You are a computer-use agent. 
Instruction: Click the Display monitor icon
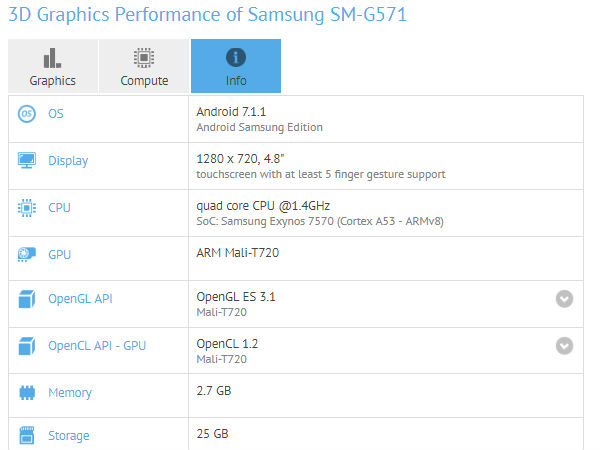tap(27, 160)
